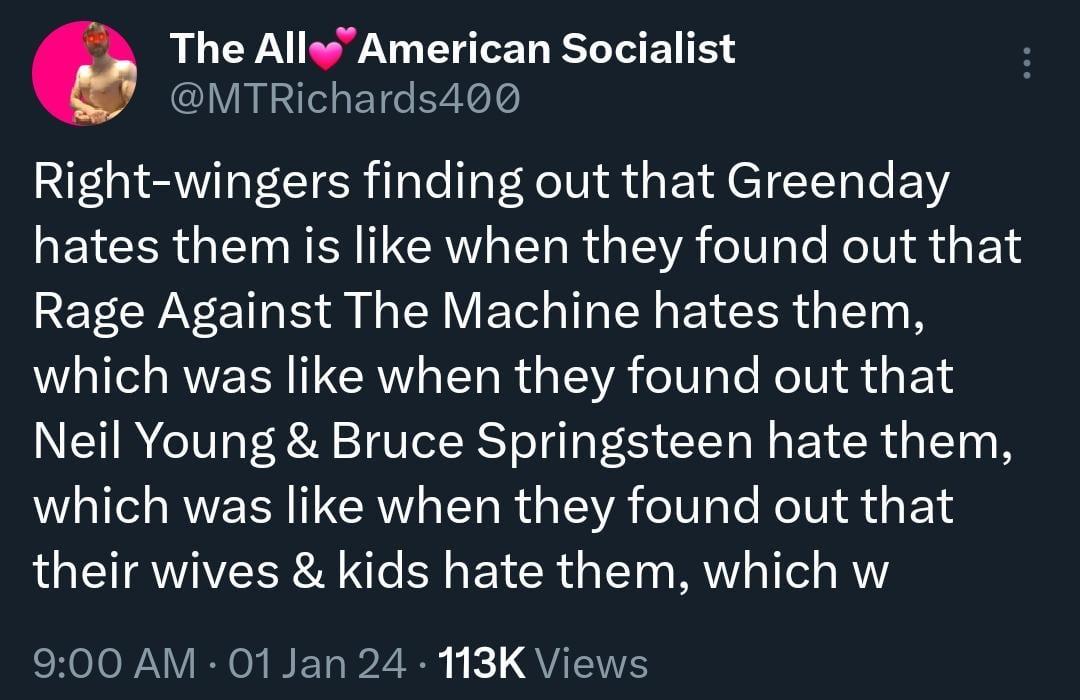Click the word "Socialist" in the display name
The height and width of the screenshot is (700, 1080).
647,49
